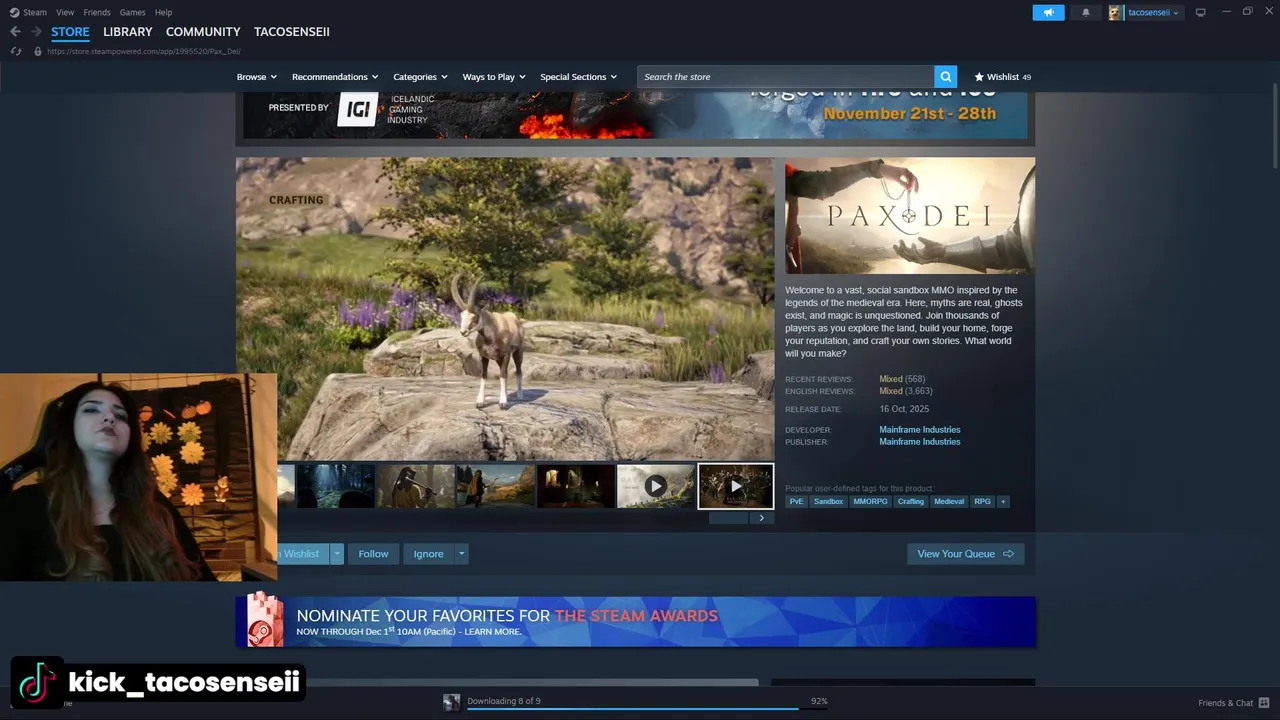This screenshot has height=720, width=1280.
Task: Click the PvE tag
Action: [796, 501]
